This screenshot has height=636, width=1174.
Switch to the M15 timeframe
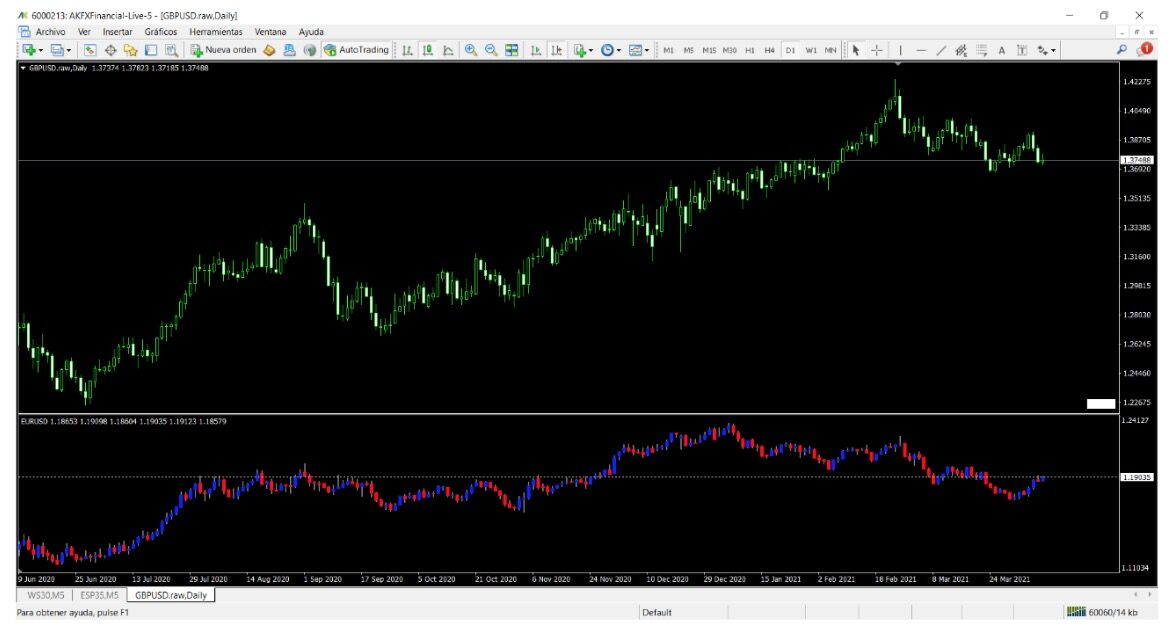(x=709, y=50)
